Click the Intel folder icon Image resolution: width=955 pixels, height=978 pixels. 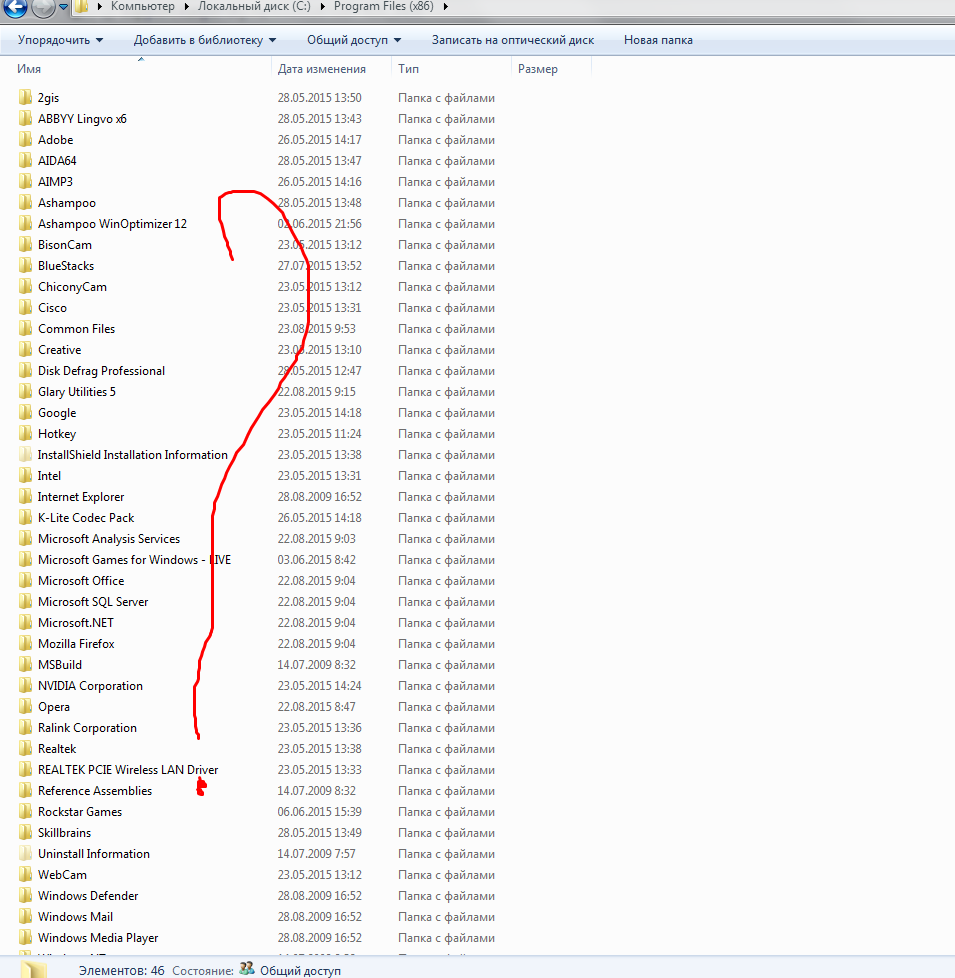(25, 476)
